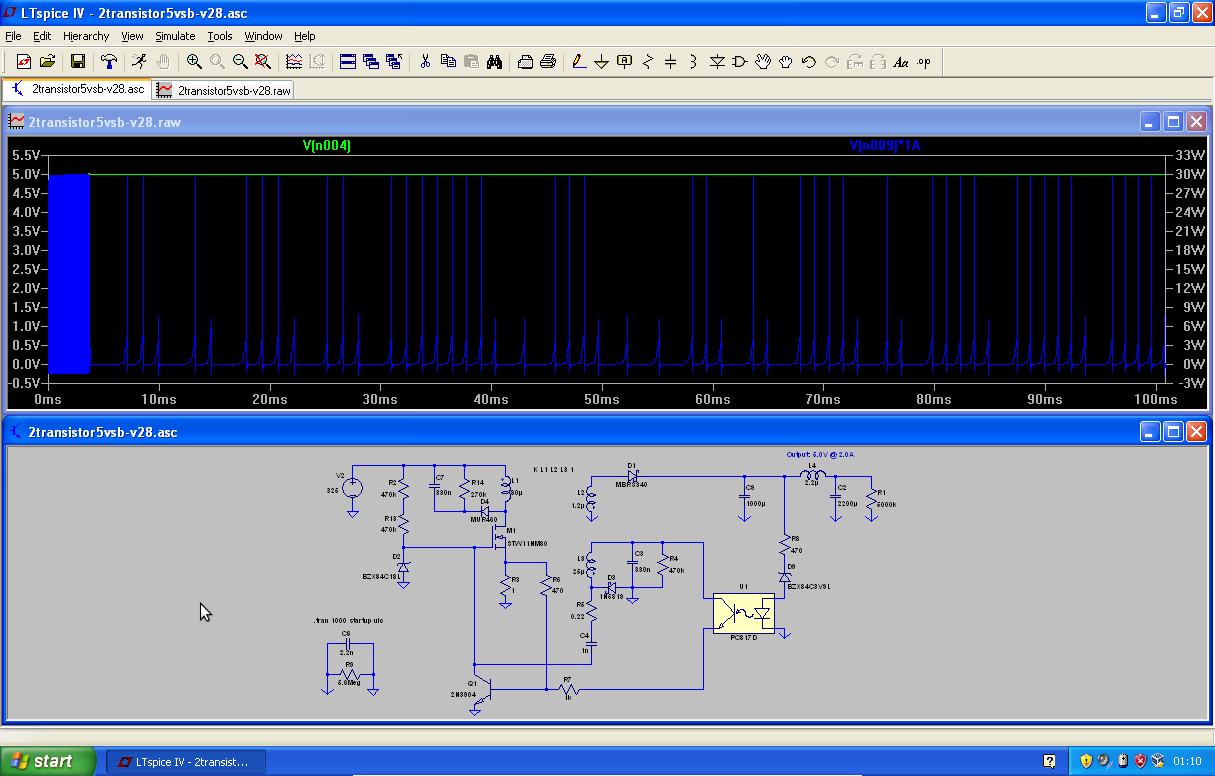The width and height of the screenshot is (1215, 776).
Task: Open the Simulate menu
Action: pyautogui.click(x=175, y=36)
